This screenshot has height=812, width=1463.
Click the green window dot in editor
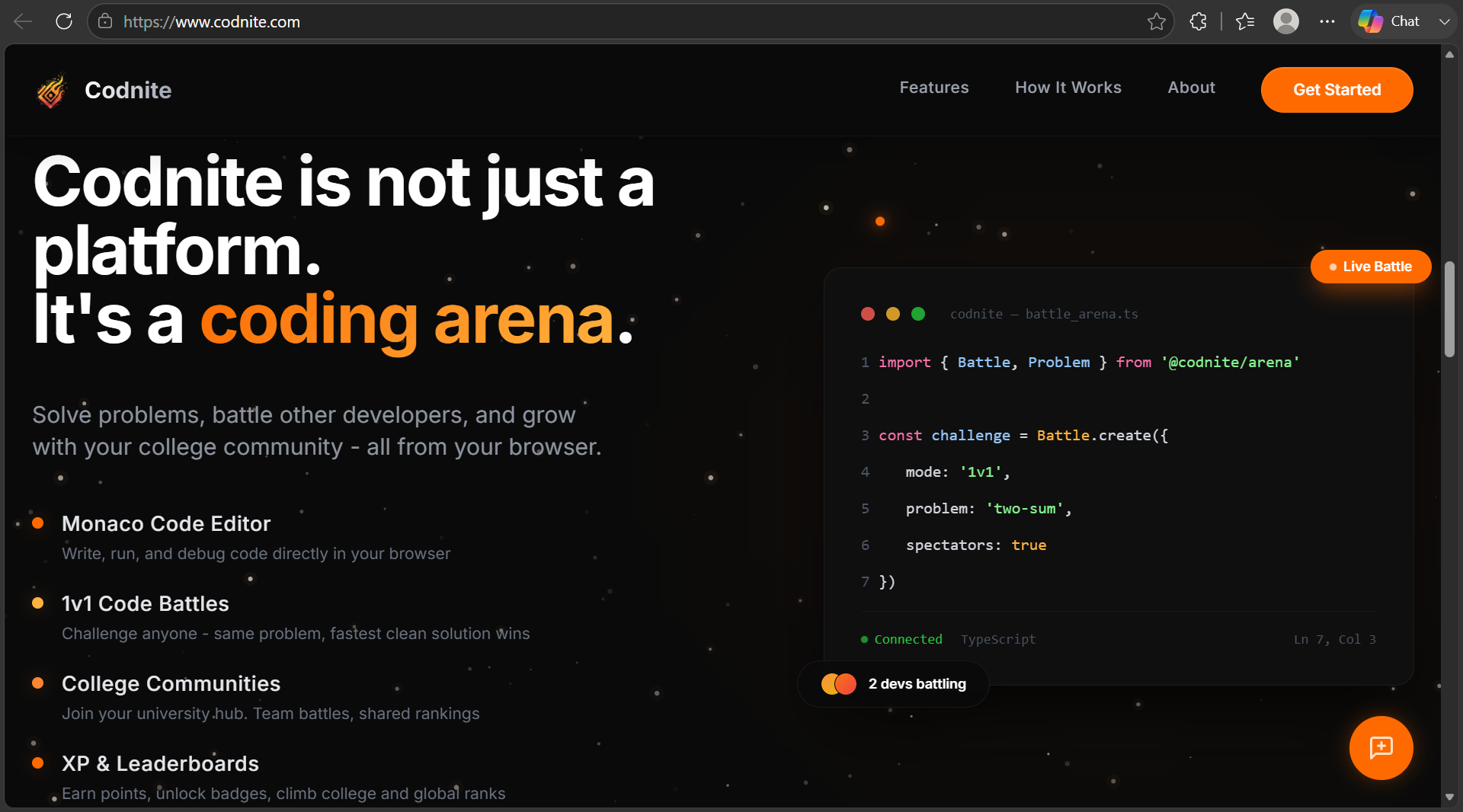pyautogui.click(x=918, y=314)
